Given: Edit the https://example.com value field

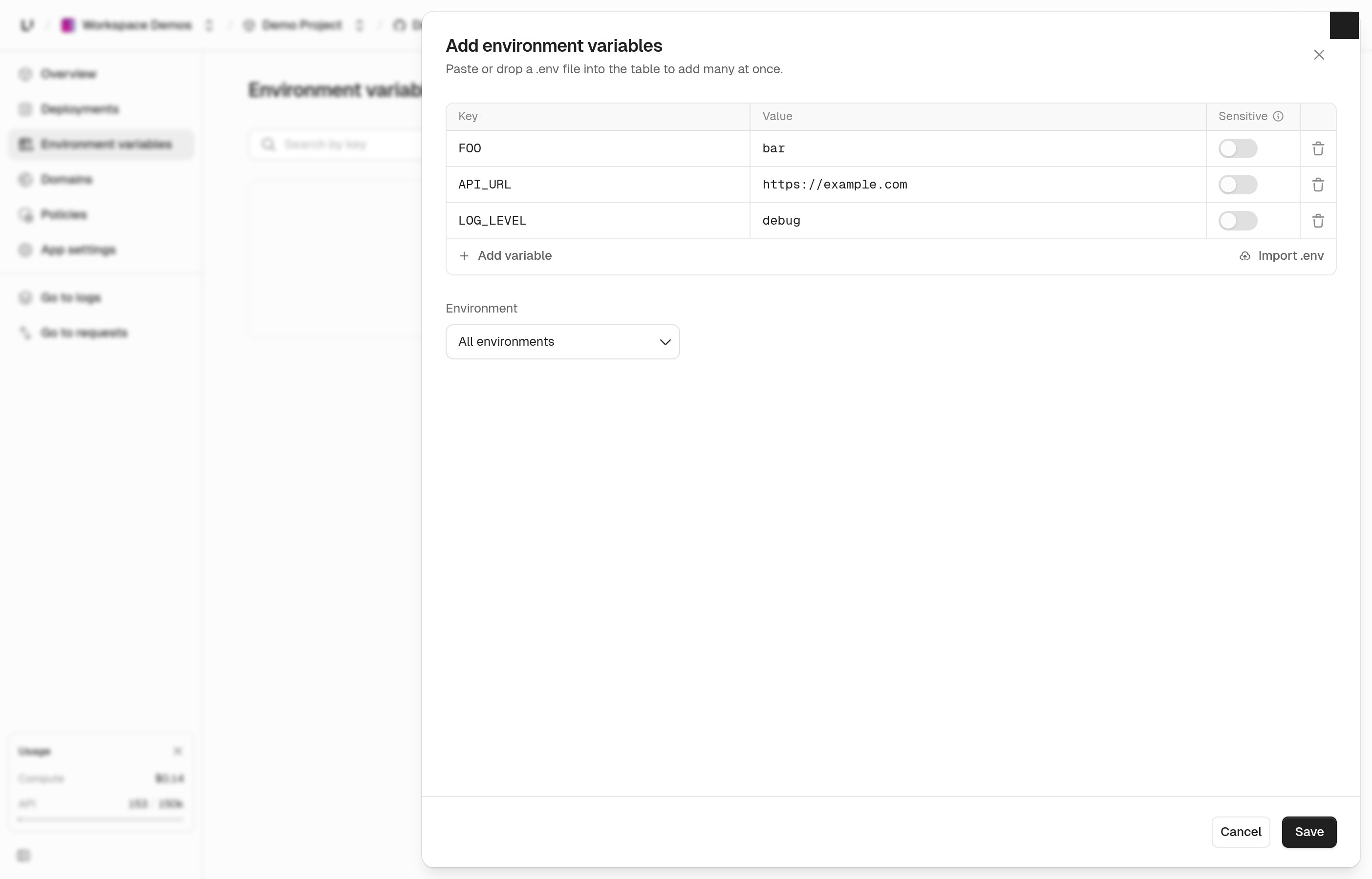Looking at the screenshot, I should click(978, 185).
